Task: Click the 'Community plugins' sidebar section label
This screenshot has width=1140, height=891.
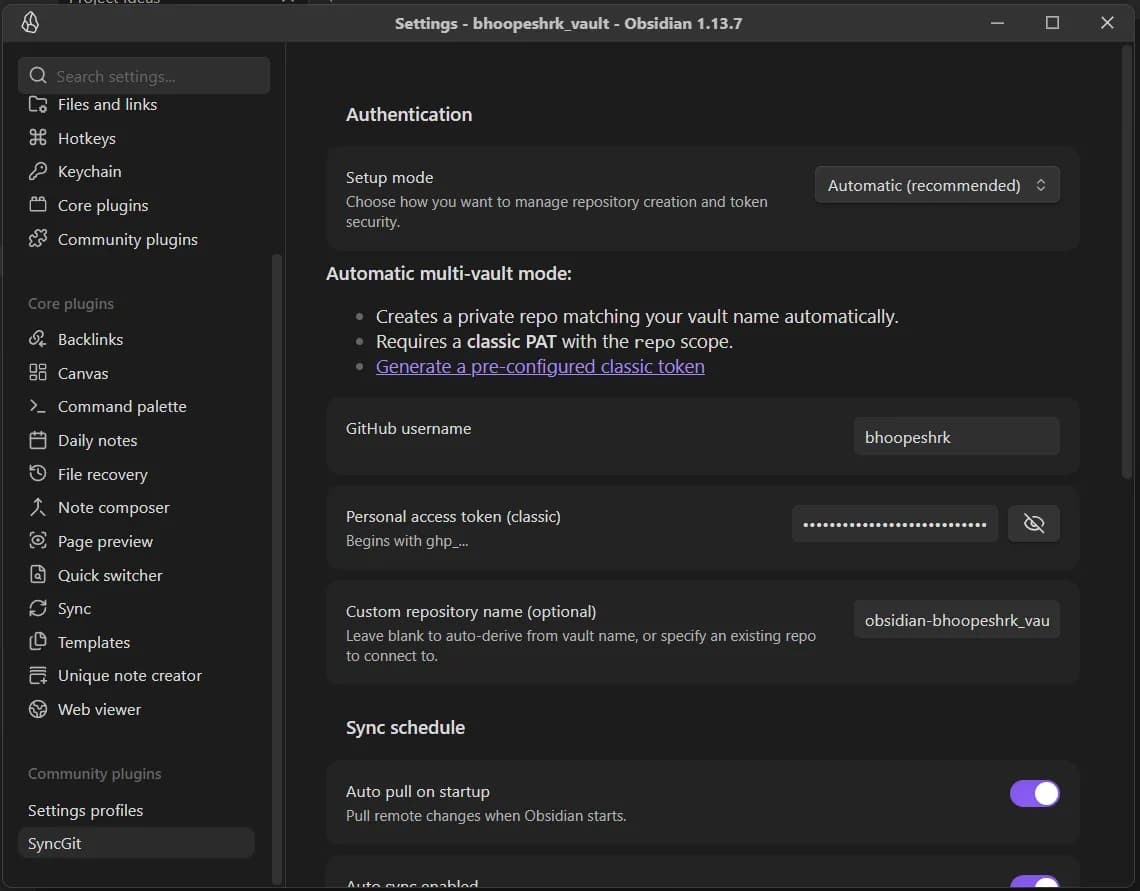Action: tap(95, 773)
